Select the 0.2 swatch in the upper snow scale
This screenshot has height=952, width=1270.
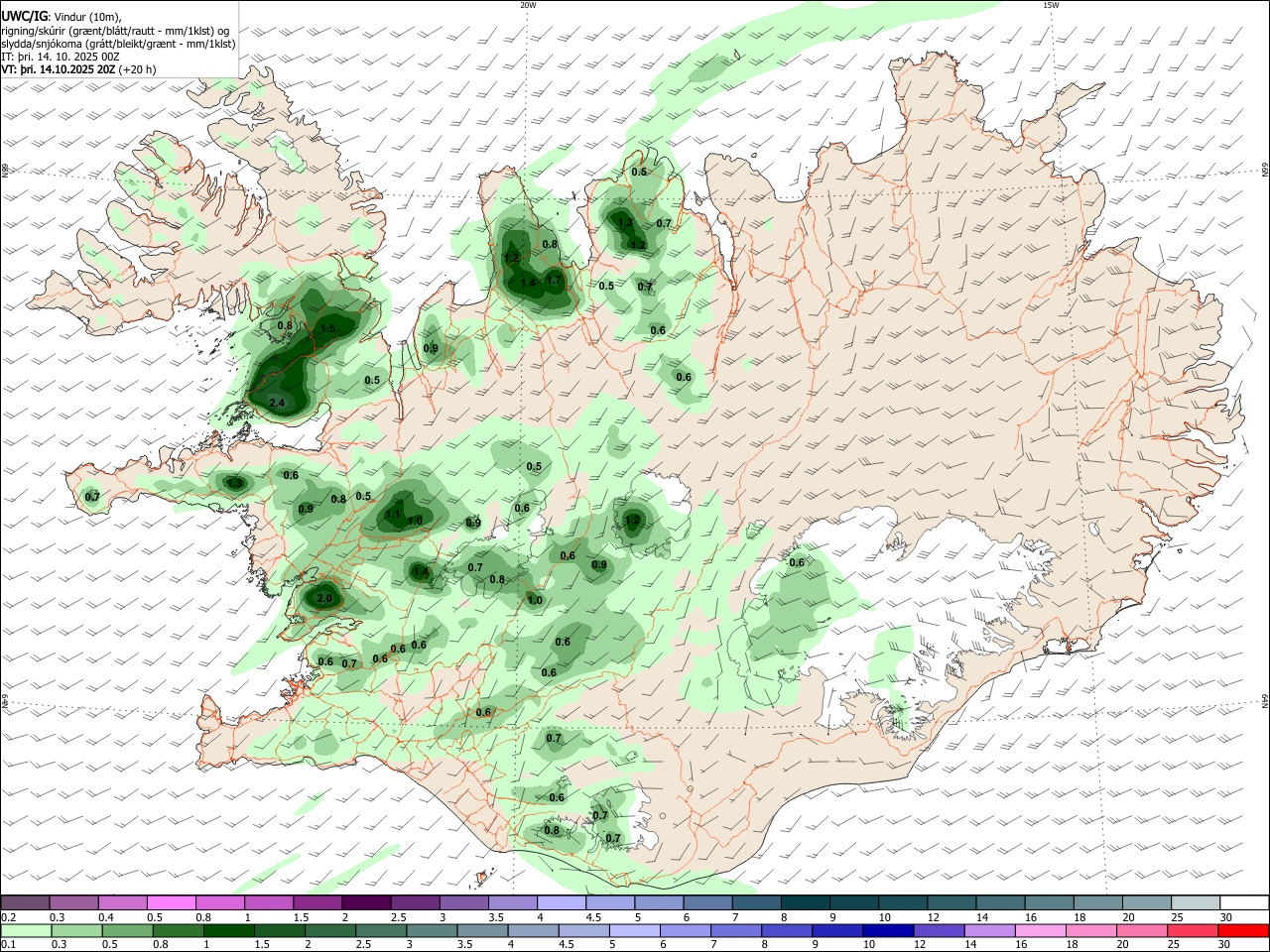click(x=25, y=902)
